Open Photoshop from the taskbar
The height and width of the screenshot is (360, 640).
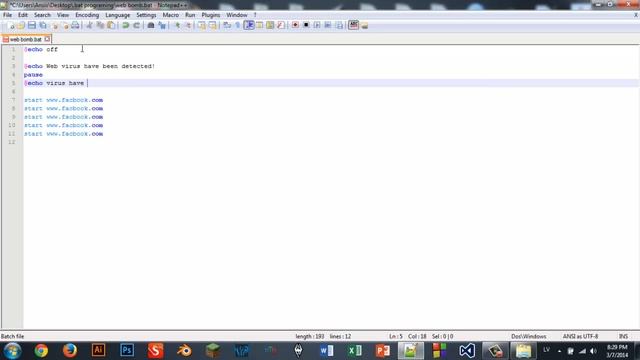[x=127, y=351]
